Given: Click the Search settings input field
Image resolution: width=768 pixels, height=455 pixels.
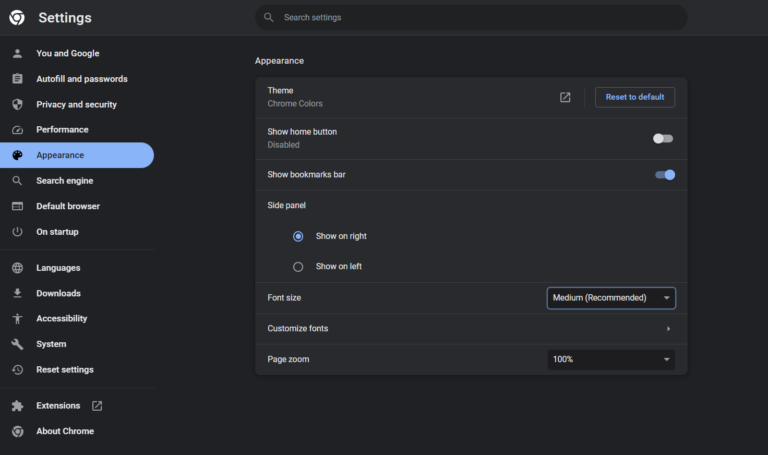Looking at the screenshot, I should [470, 17].
